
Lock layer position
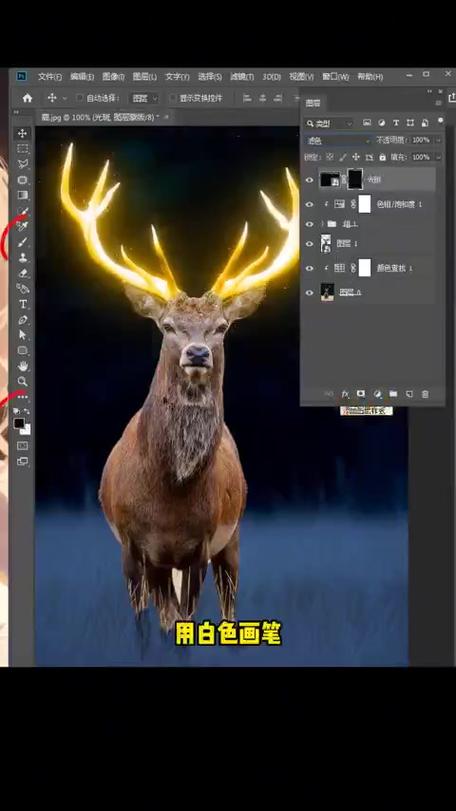click(x=356, y=157)
